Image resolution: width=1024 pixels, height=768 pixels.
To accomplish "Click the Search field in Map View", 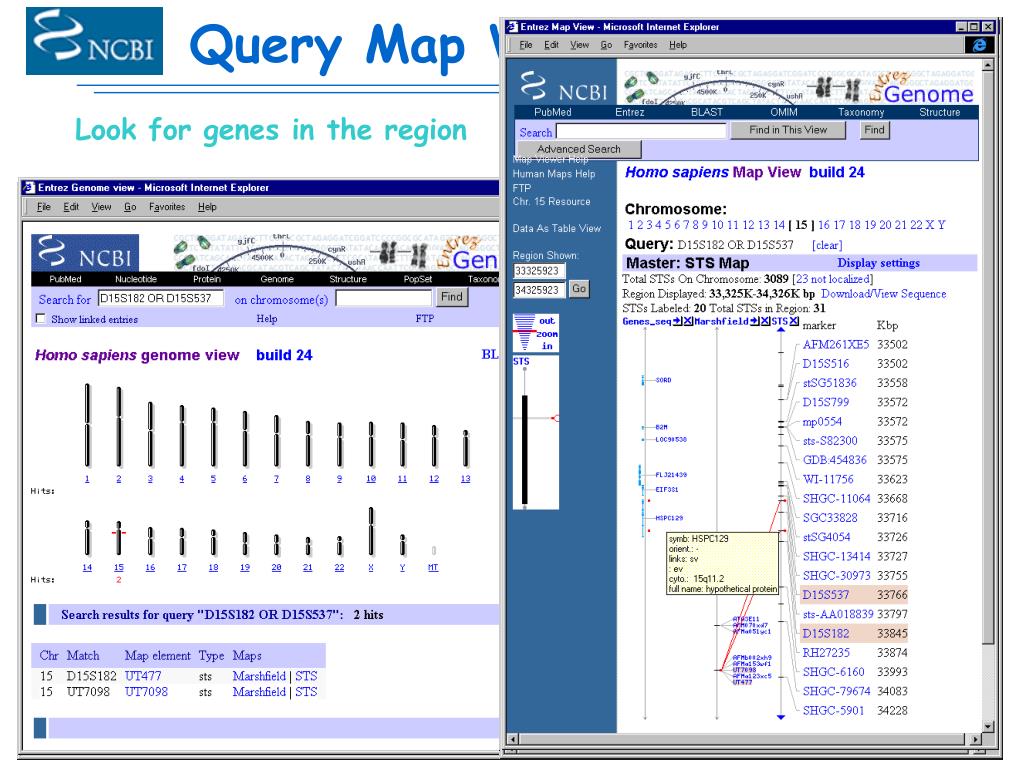I will point(641,131).
